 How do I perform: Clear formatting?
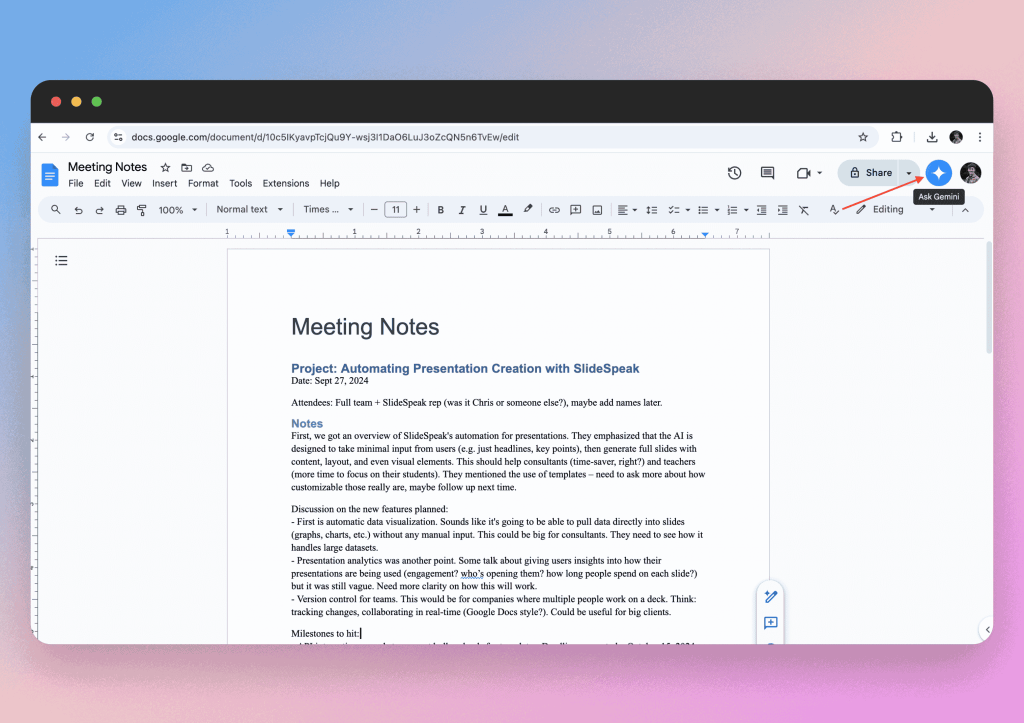(804, 210)
